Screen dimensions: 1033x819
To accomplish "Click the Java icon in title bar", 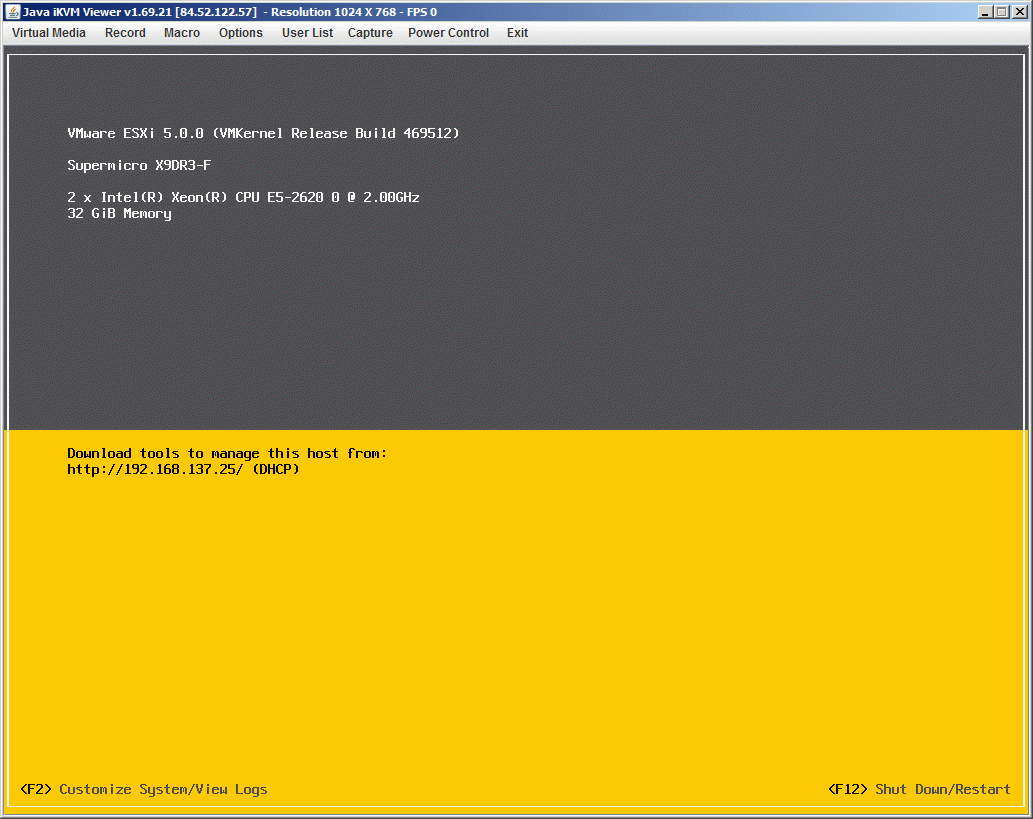I will click(13, 11).
